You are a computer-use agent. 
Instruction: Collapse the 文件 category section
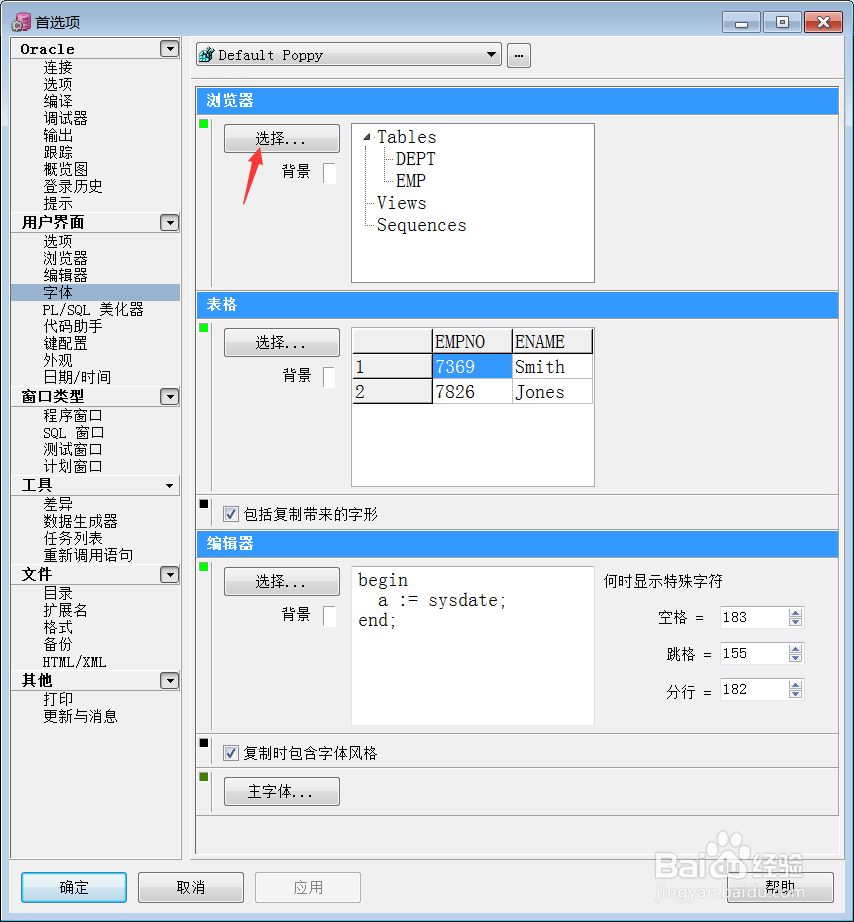click(x=169, y=575)
